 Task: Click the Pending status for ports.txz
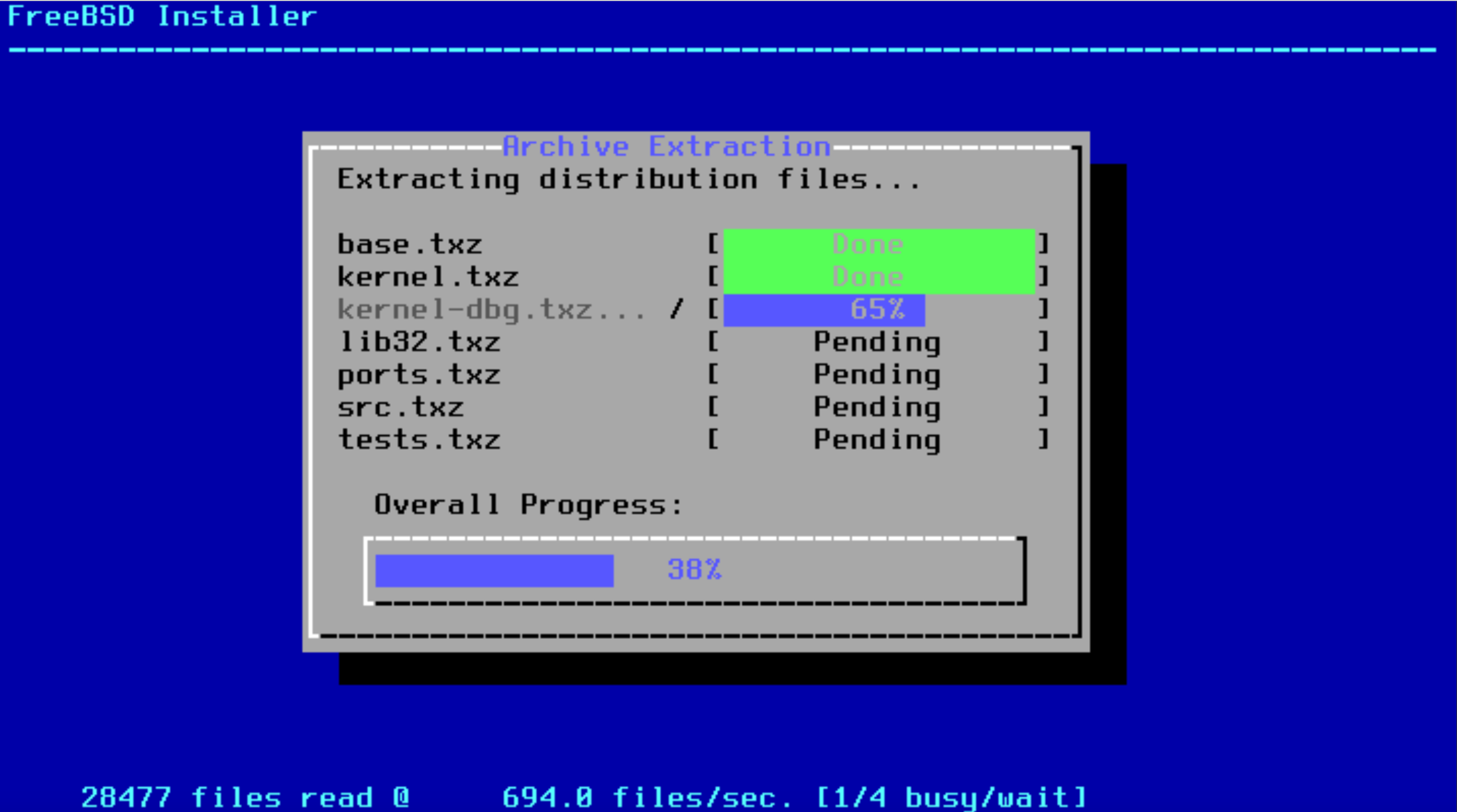pyautogui.click(x=877, y=375)
